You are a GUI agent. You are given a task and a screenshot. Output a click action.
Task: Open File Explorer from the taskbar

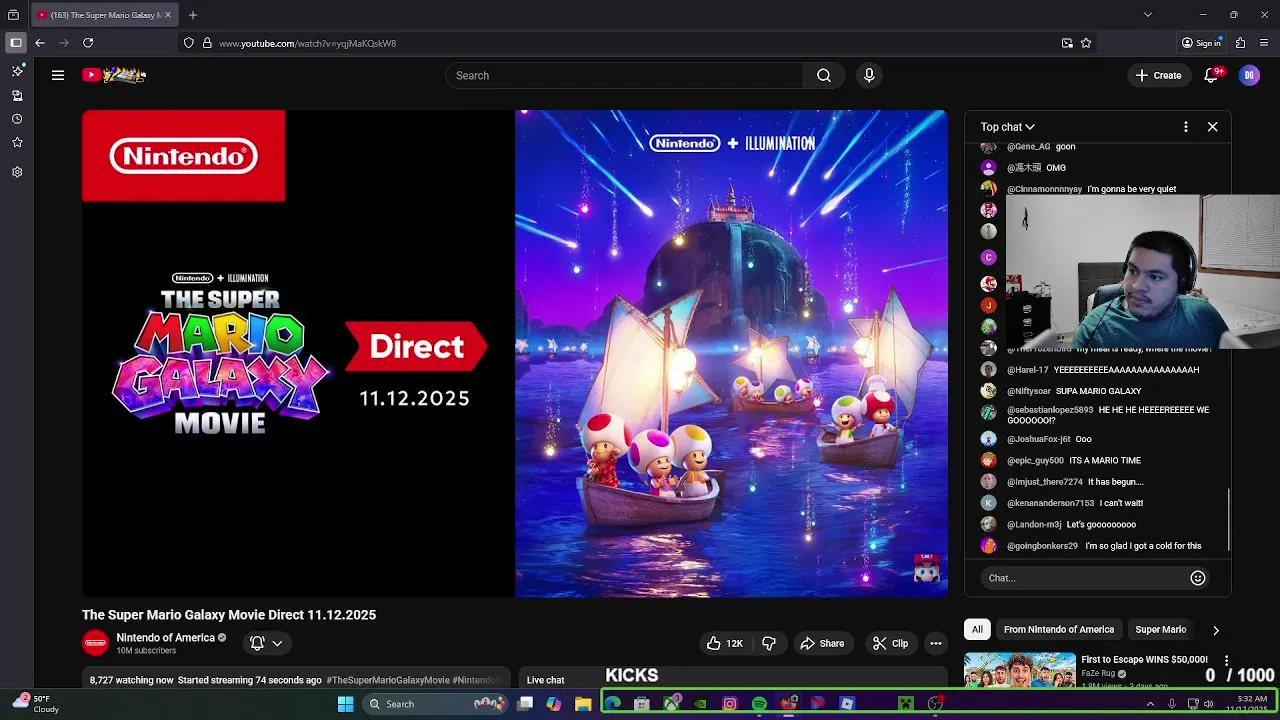coord(583,704)
